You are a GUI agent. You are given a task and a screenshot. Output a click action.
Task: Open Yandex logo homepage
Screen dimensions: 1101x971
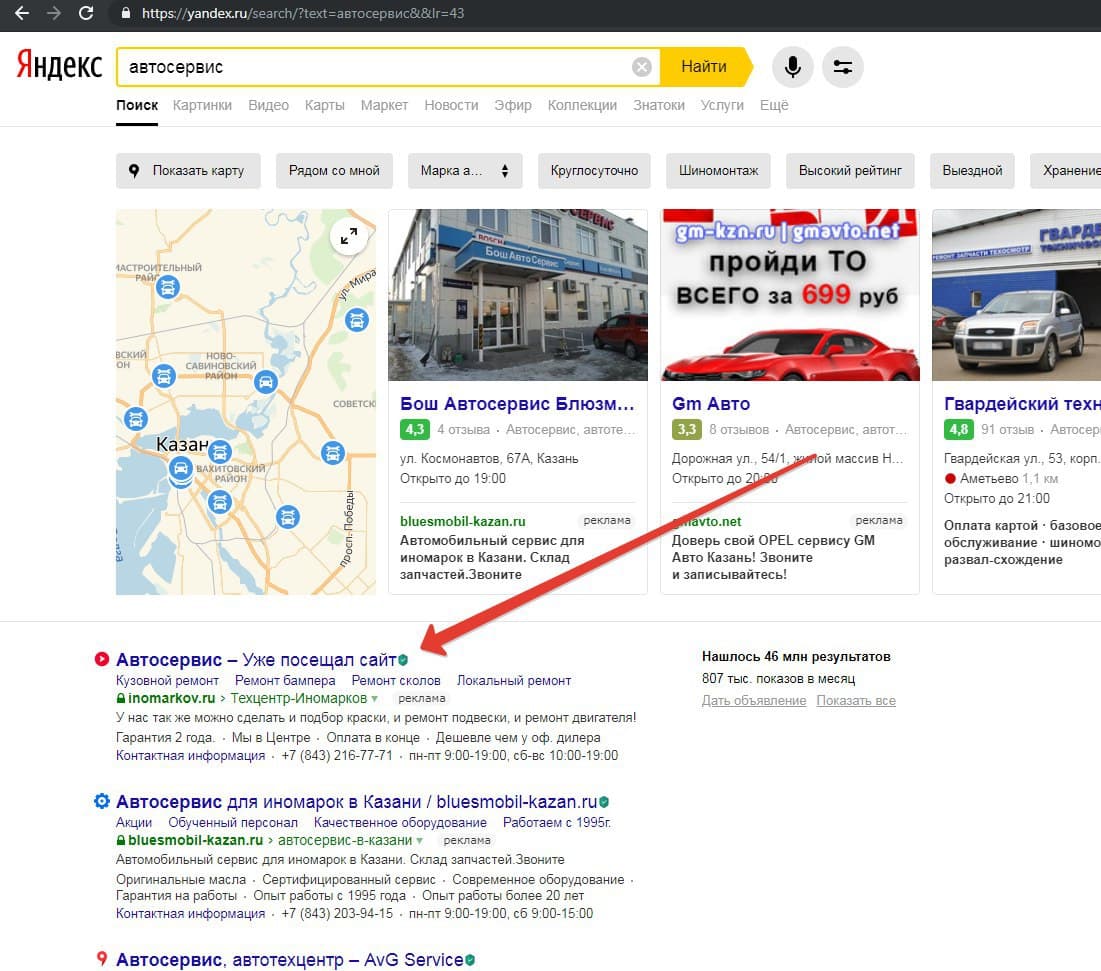[59, 65]
